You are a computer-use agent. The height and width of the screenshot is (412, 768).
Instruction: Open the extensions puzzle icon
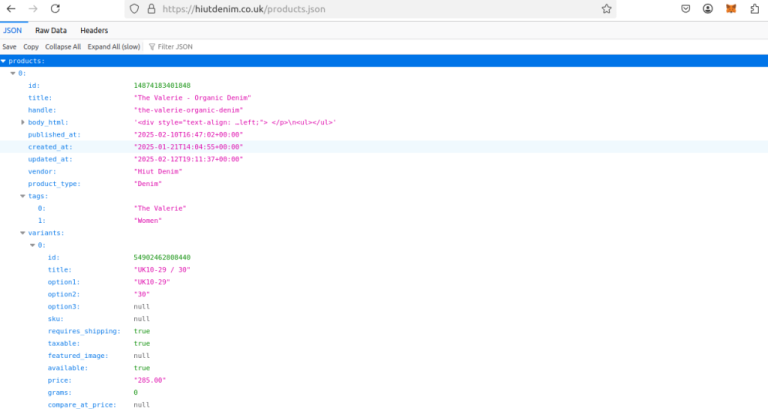coord(753,8)
